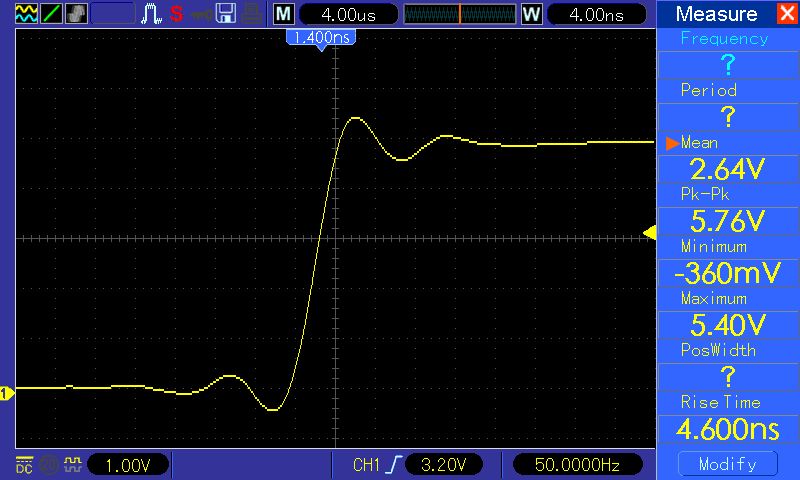Click the 3.20V trigger level value
The width and height of the screenshot is (800, 480).
click(x=444, y=465)
